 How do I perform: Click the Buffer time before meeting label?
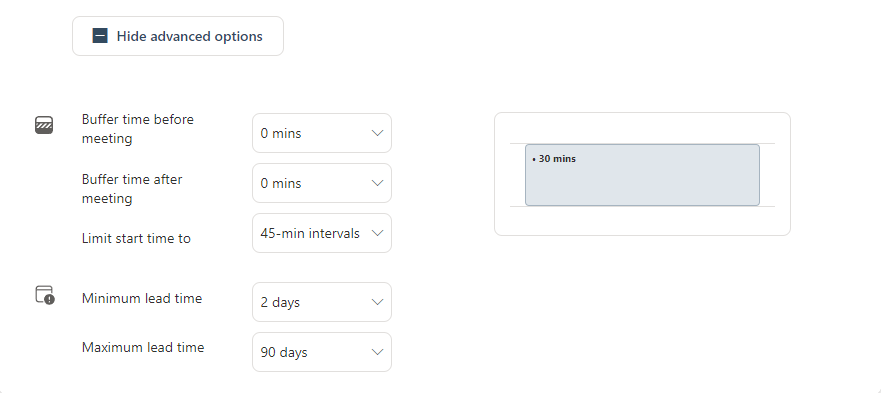[x=138, y=129]
